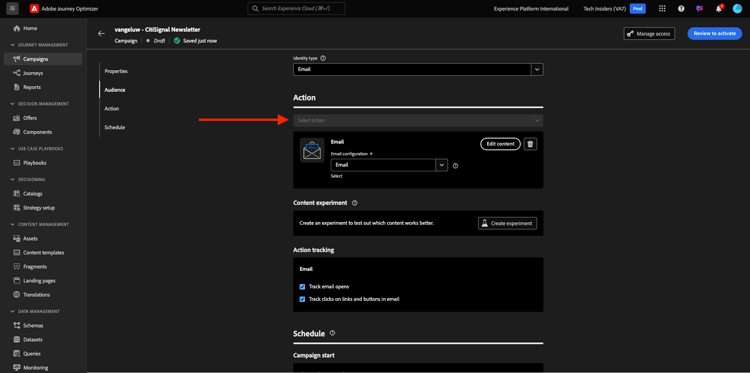
Task: Collapse the Decisioning section
Action: click(12, 180)
